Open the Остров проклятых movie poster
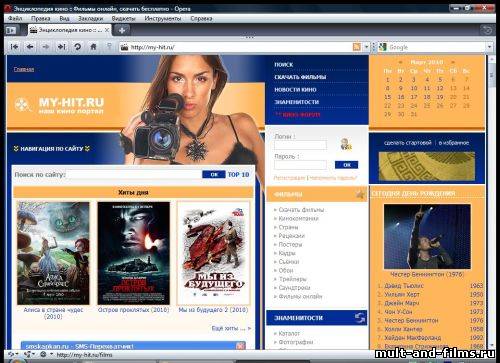Viewport: 500px width, 363px height. (x=133, y=253)
